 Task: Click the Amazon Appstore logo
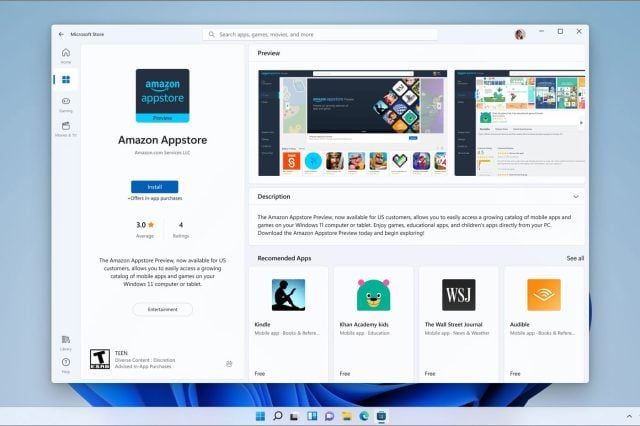(162, 95)
